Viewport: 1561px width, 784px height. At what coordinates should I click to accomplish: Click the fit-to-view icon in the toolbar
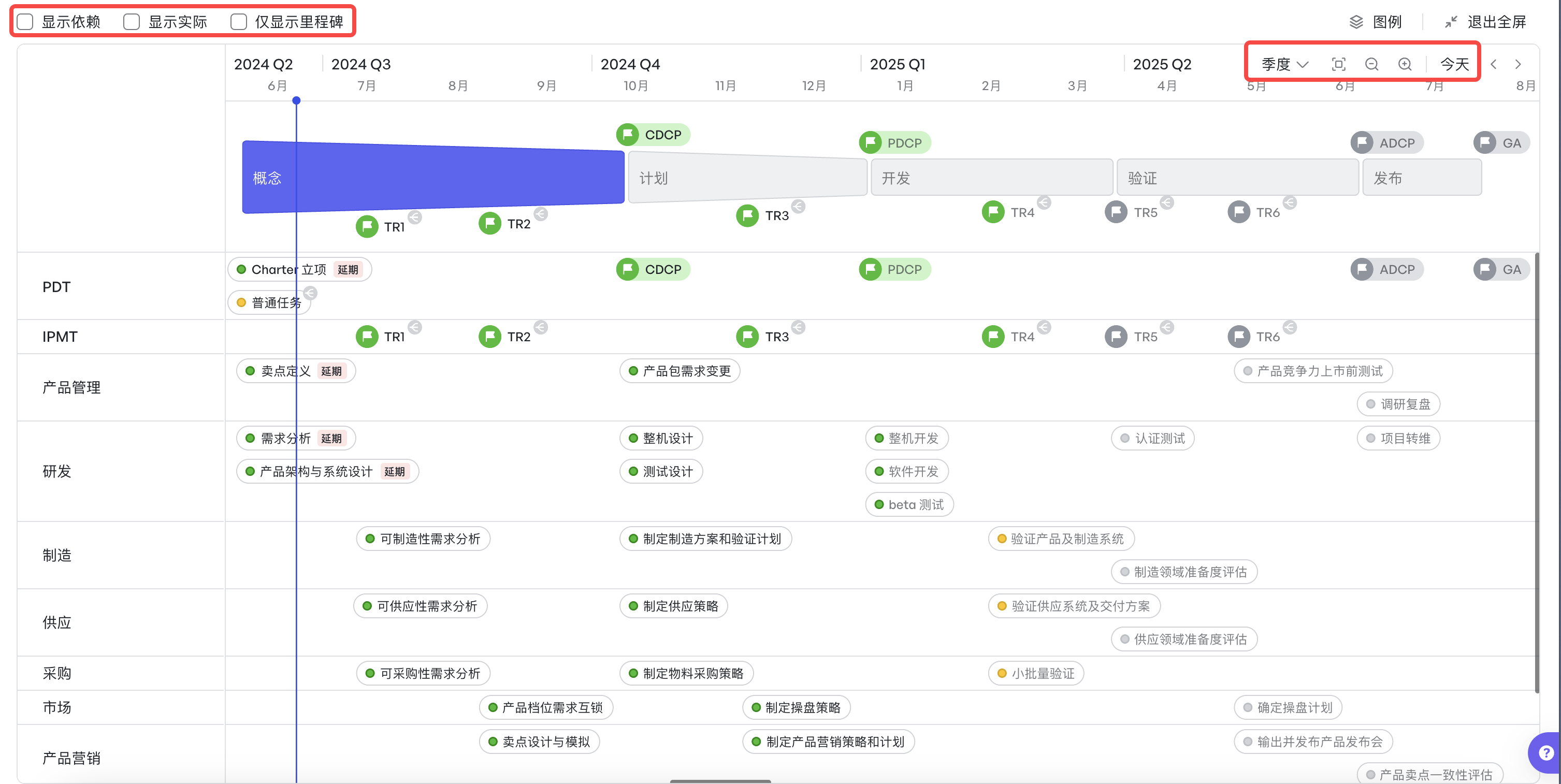click(1339, 64)
